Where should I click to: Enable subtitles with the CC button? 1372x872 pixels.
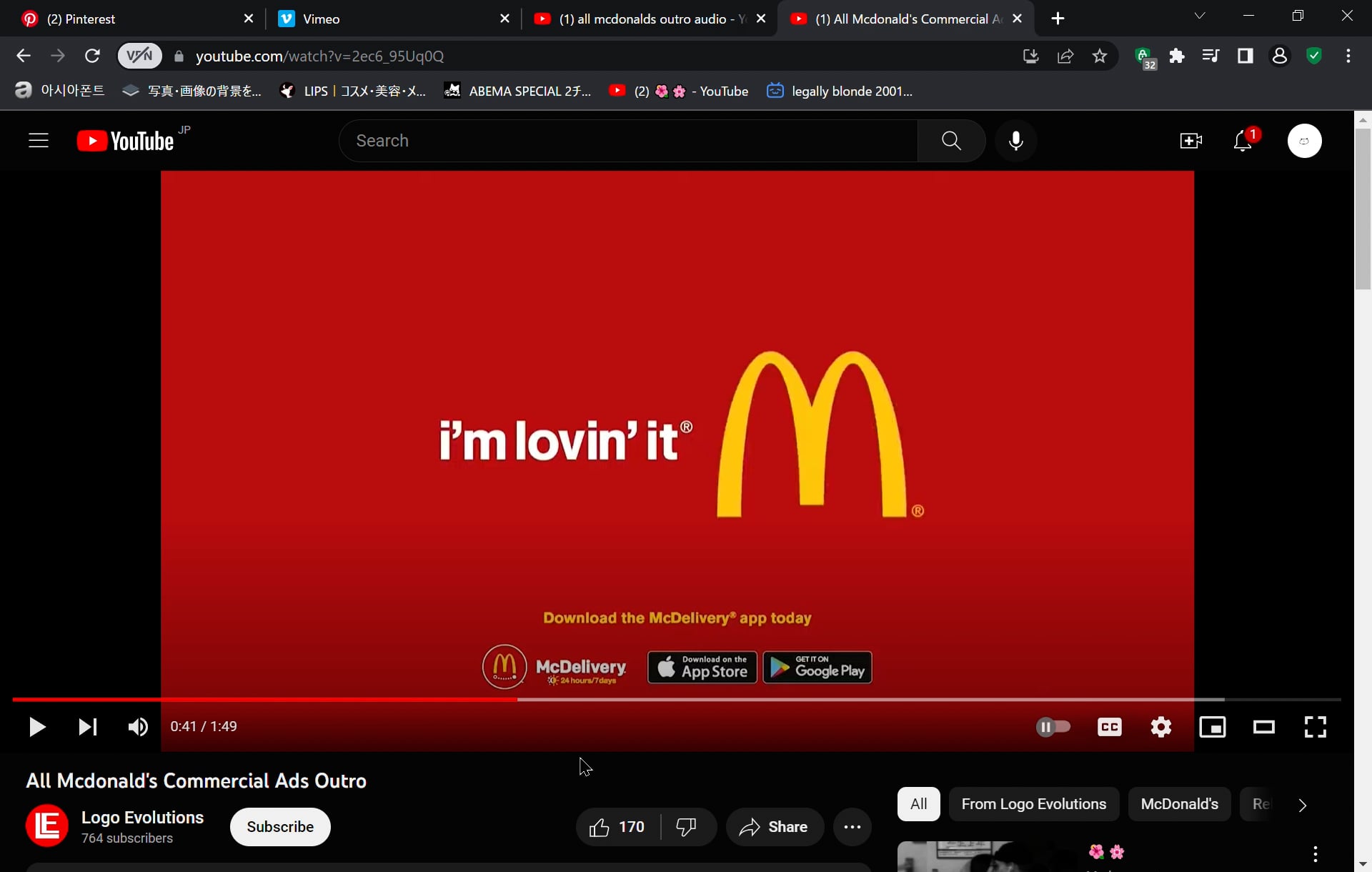[1109, 727]
